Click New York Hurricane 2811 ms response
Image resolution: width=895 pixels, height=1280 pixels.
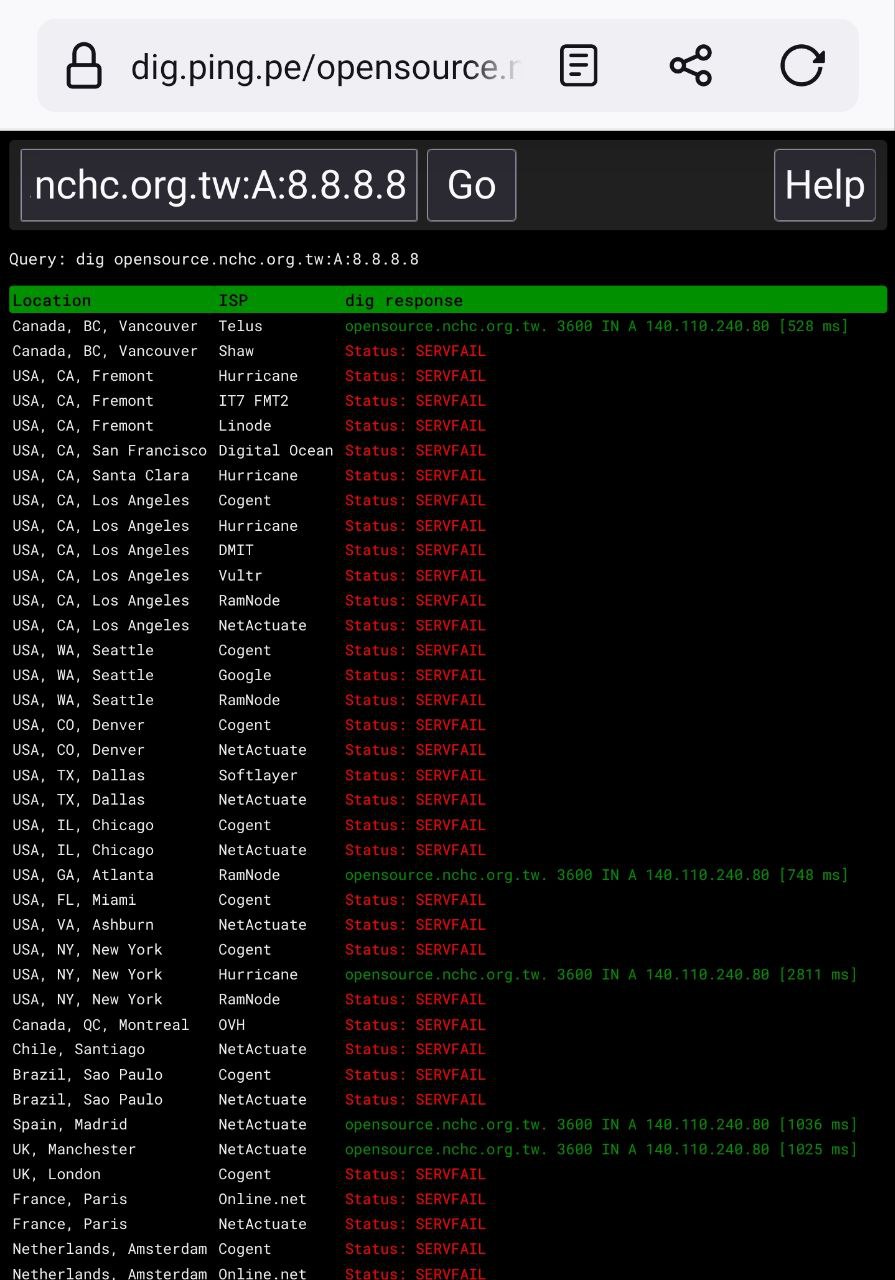pyautogui.click(x=600, y=974)
